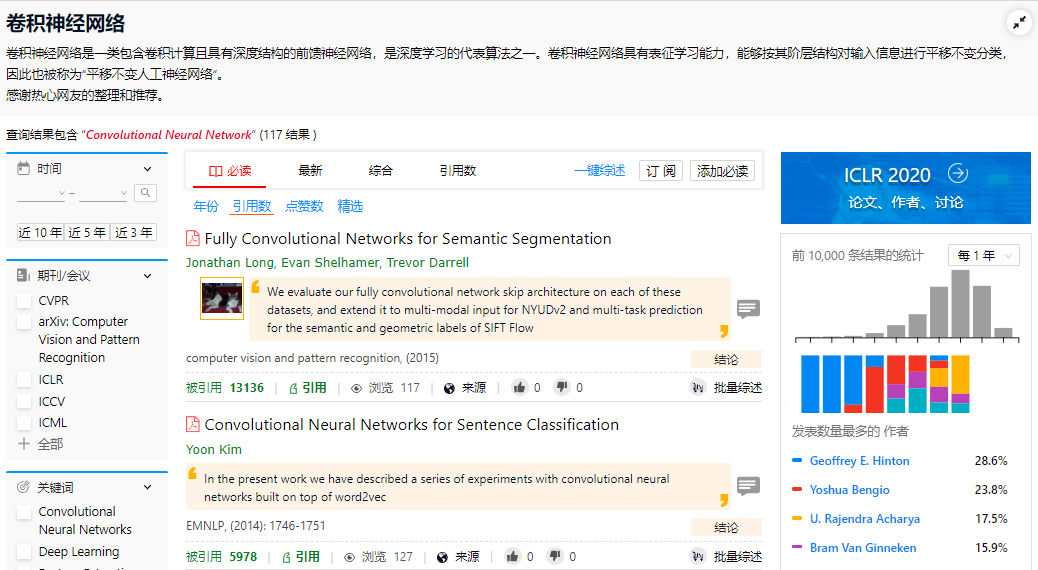This screenshot has height=570, width=1038.
Task: Filter to 近 3 年
Action: tap(134, 232)
